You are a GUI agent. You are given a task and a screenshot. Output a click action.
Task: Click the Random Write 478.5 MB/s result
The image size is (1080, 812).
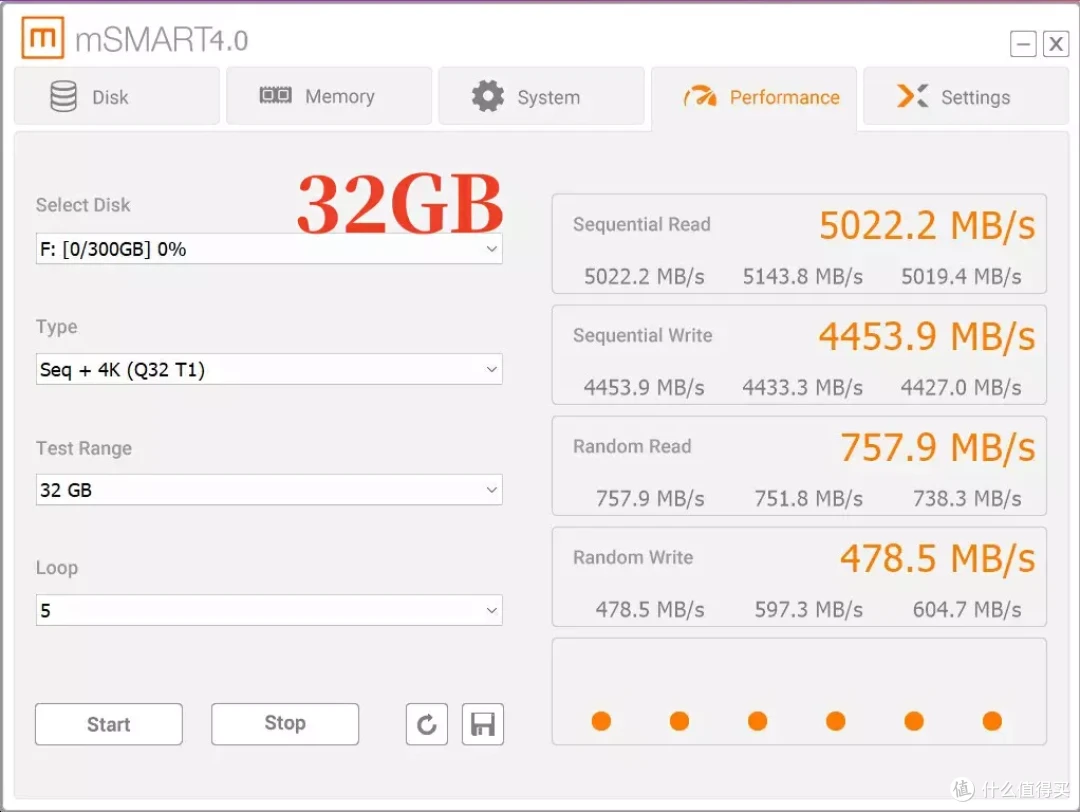[x=938, y=559]
